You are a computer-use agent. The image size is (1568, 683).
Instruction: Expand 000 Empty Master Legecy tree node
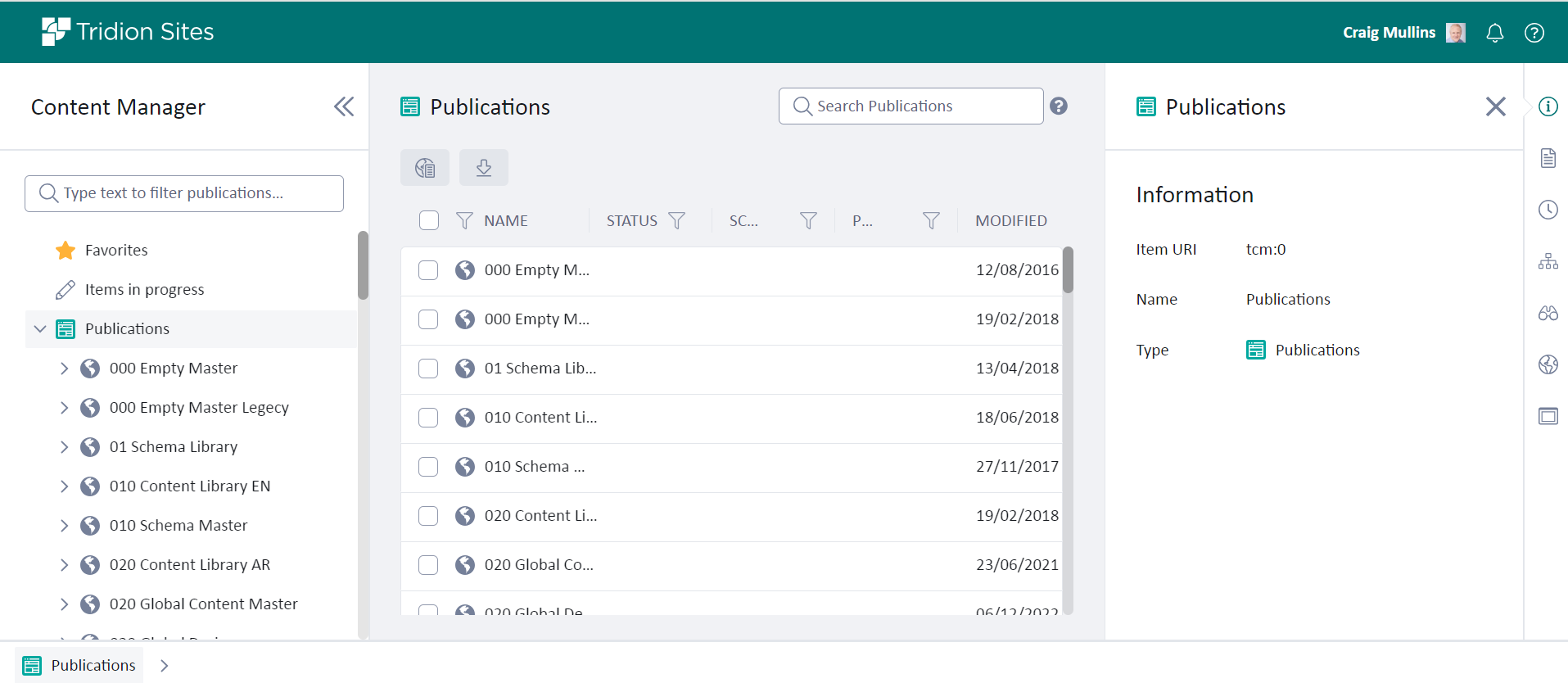(x=64, y=408)
